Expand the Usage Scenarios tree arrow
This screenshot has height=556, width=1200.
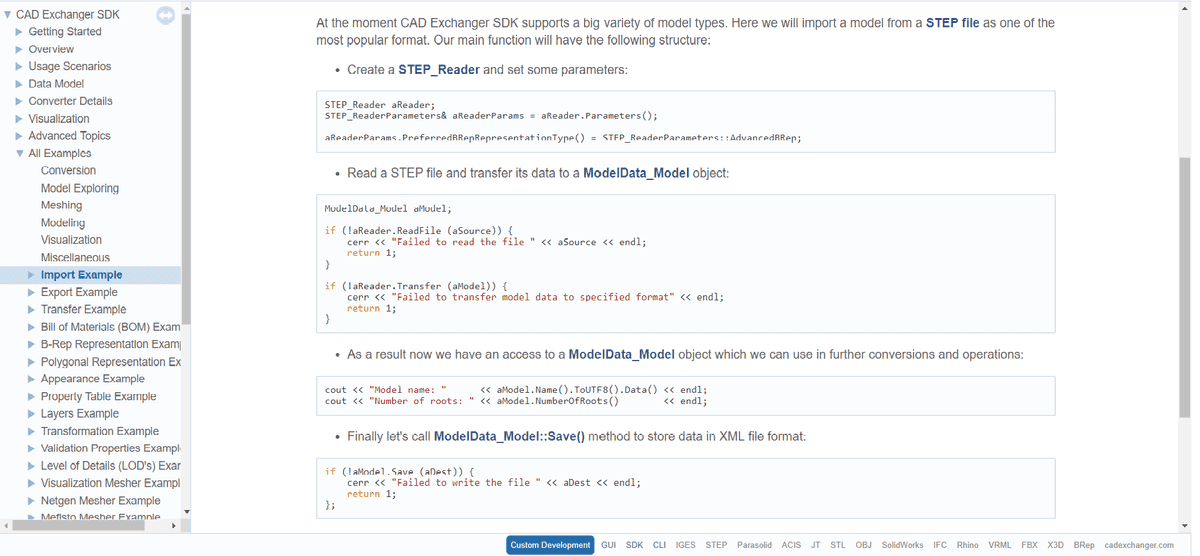point(19,66)
